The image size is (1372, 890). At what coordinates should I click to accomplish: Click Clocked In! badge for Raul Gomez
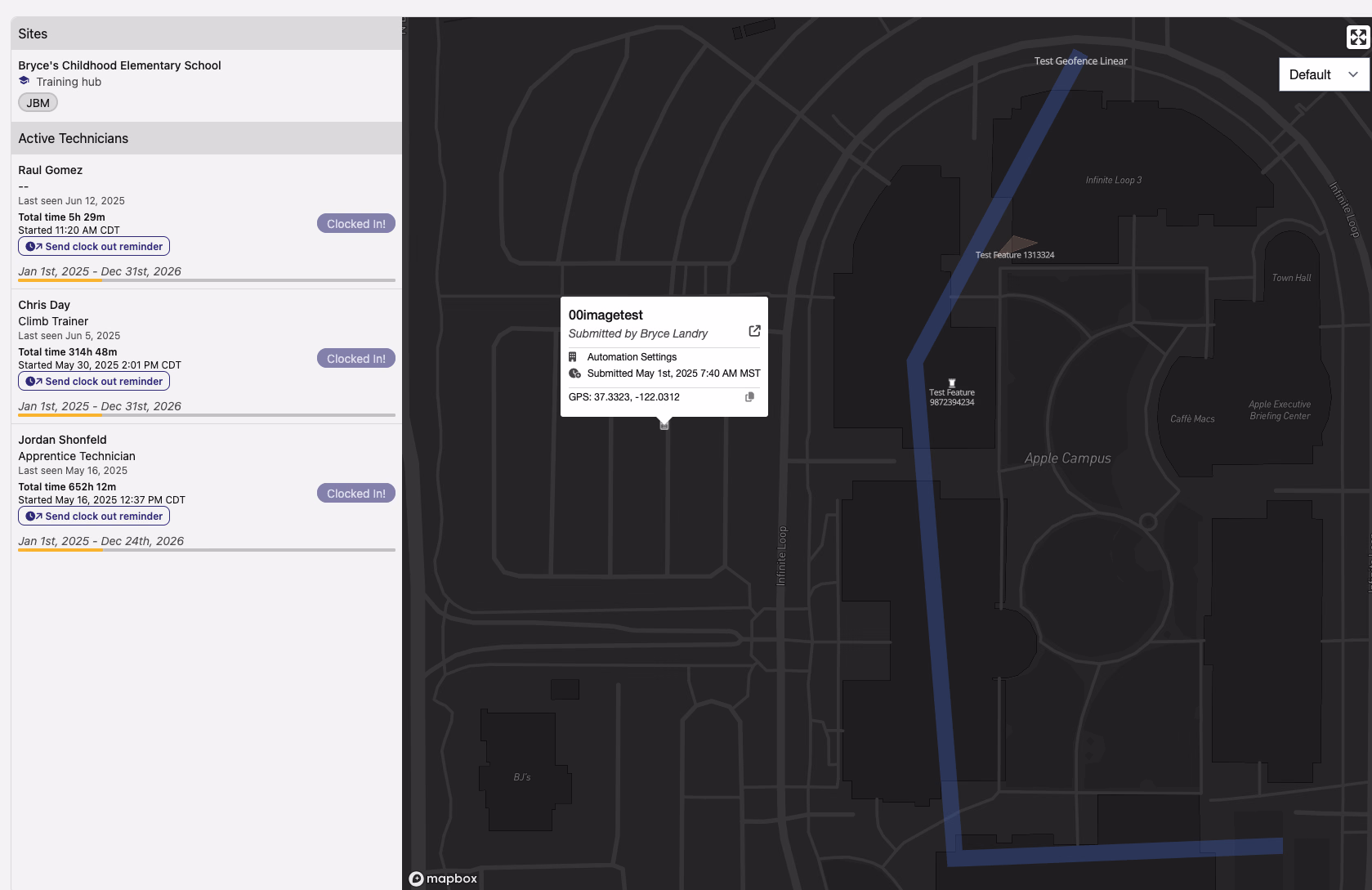(x=356, y=224)
